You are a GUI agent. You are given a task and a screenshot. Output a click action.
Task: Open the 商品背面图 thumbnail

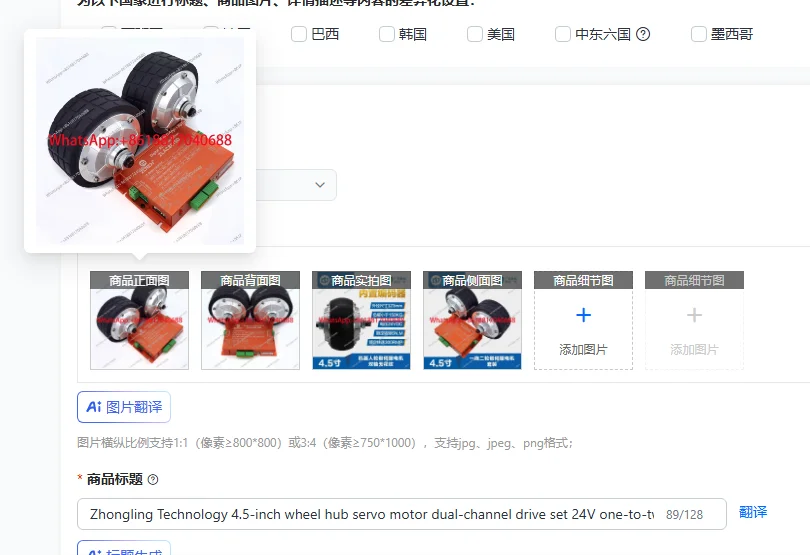(251, 320)
